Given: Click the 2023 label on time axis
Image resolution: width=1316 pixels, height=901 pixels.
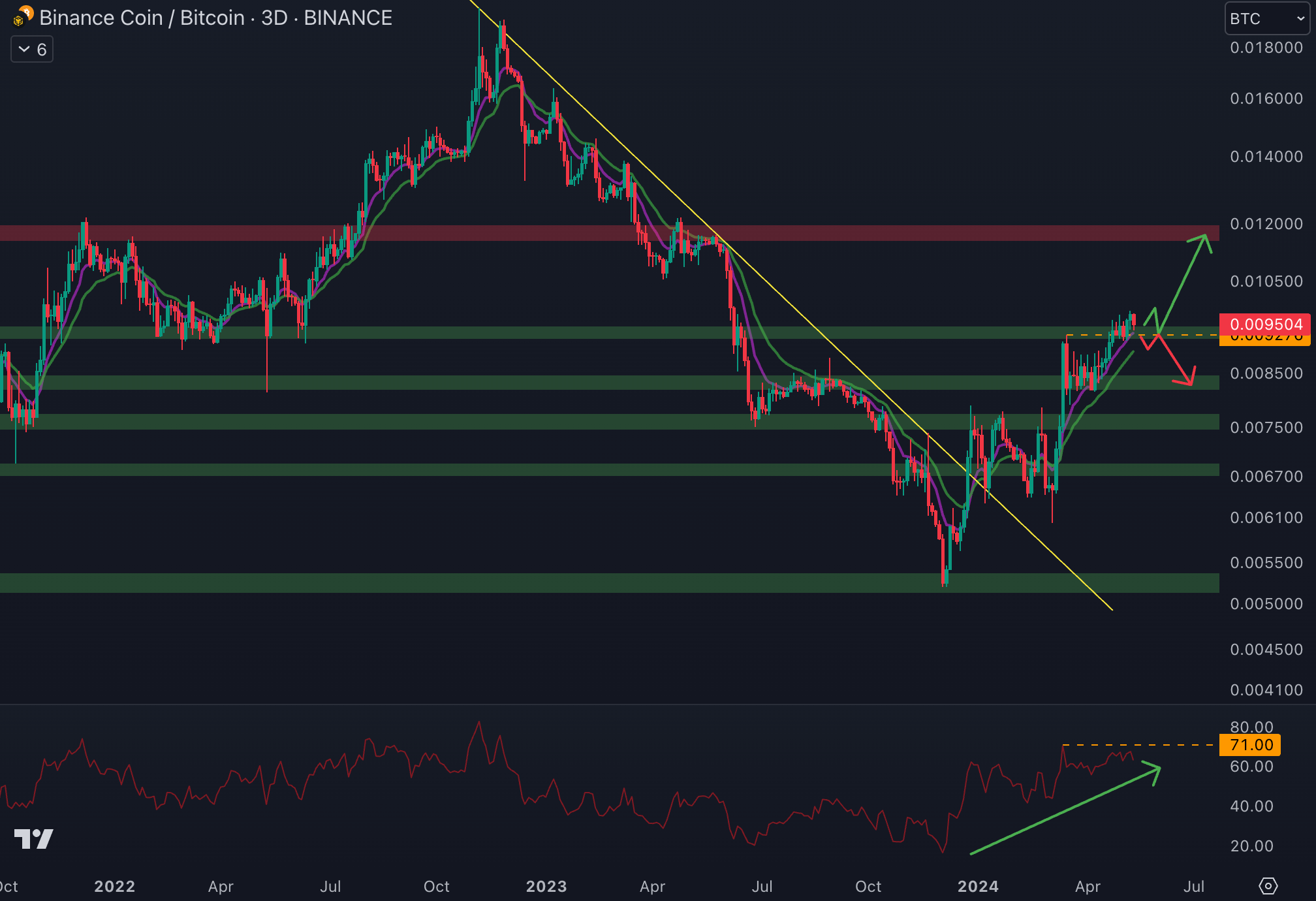Looking at the screenshot, I should pyautogui.click(x=546, y=886).
